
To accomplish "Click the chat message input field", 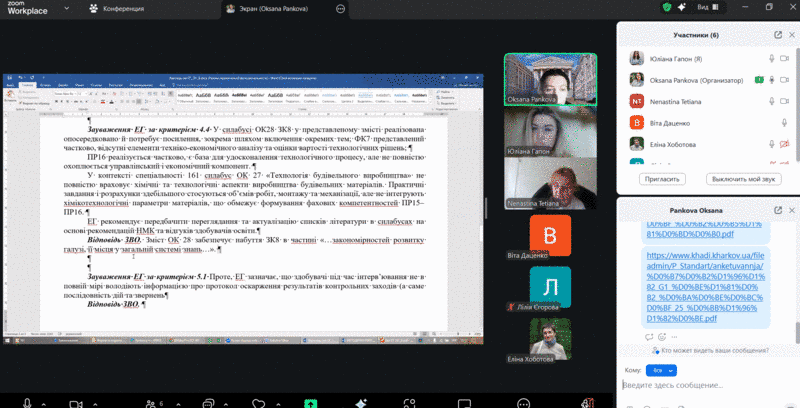I will tap(700, 385).
